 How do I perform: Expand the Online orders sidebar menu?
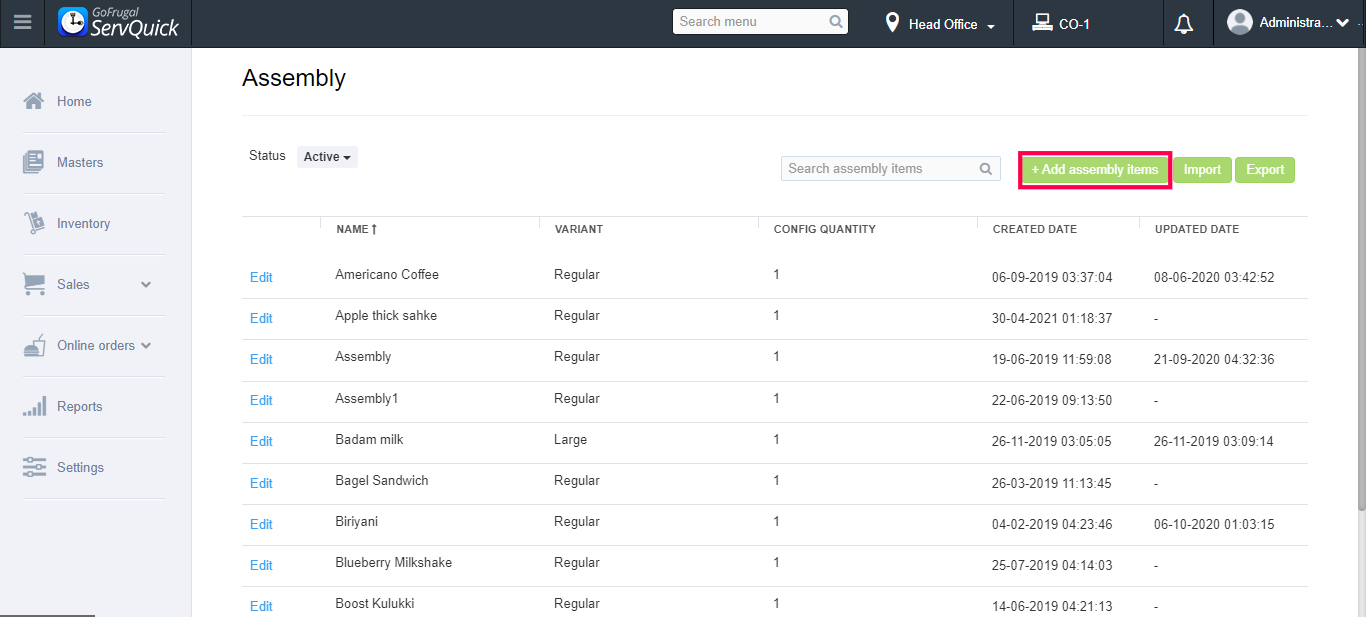146,346
